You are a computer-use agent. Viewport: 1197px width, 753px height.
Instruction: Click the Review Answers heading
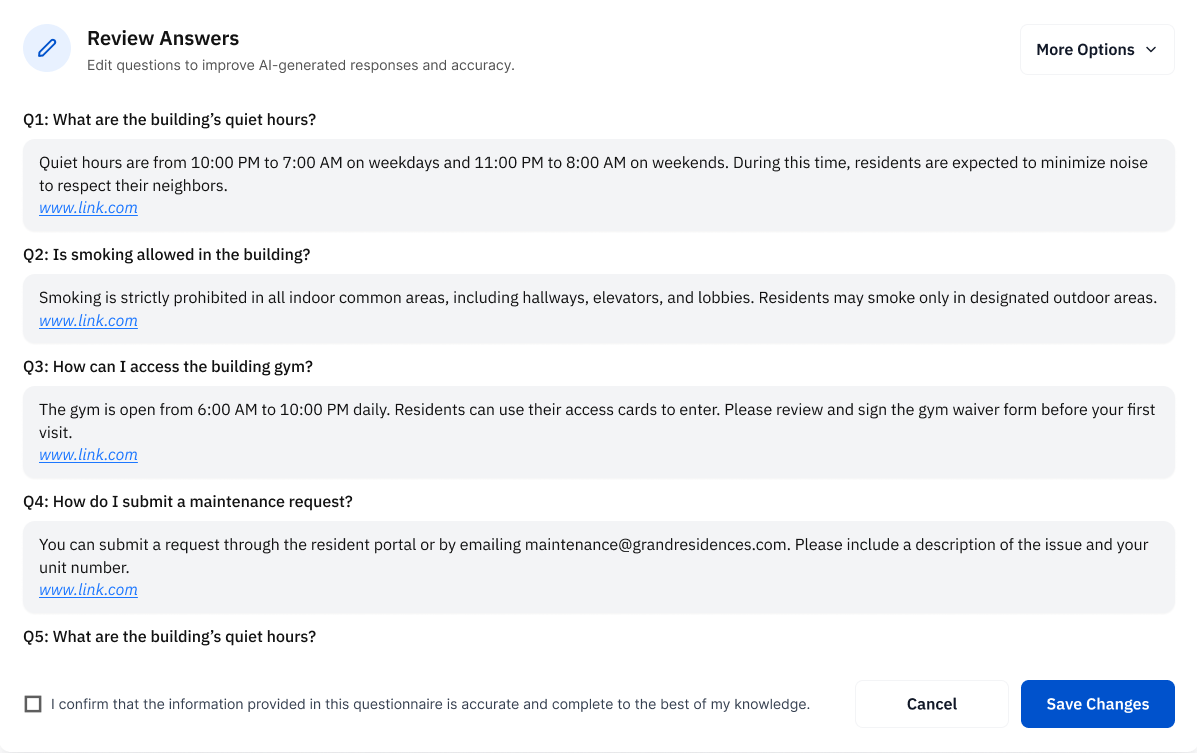point(163,39)
